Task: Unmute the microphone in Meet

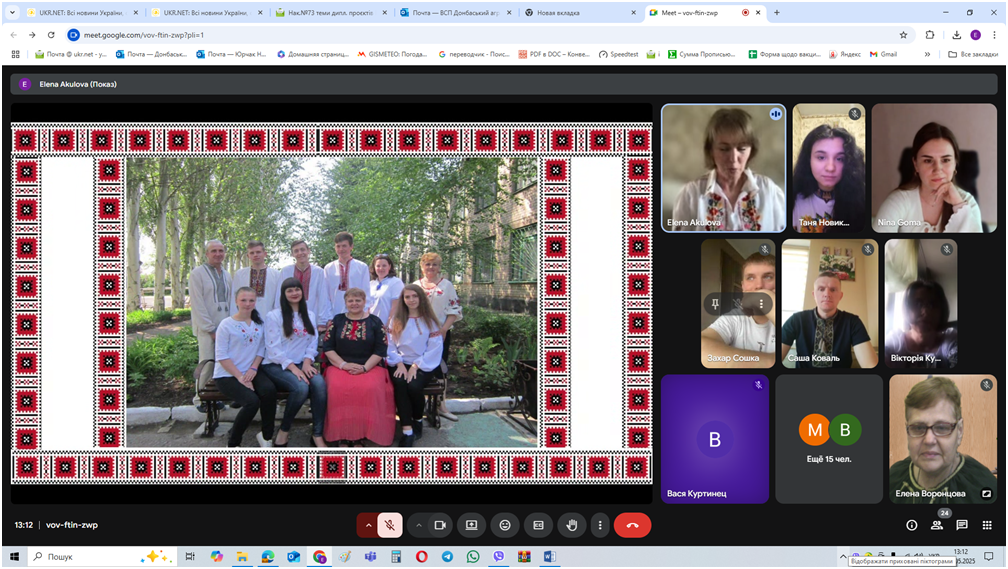Action: (390, 525)
